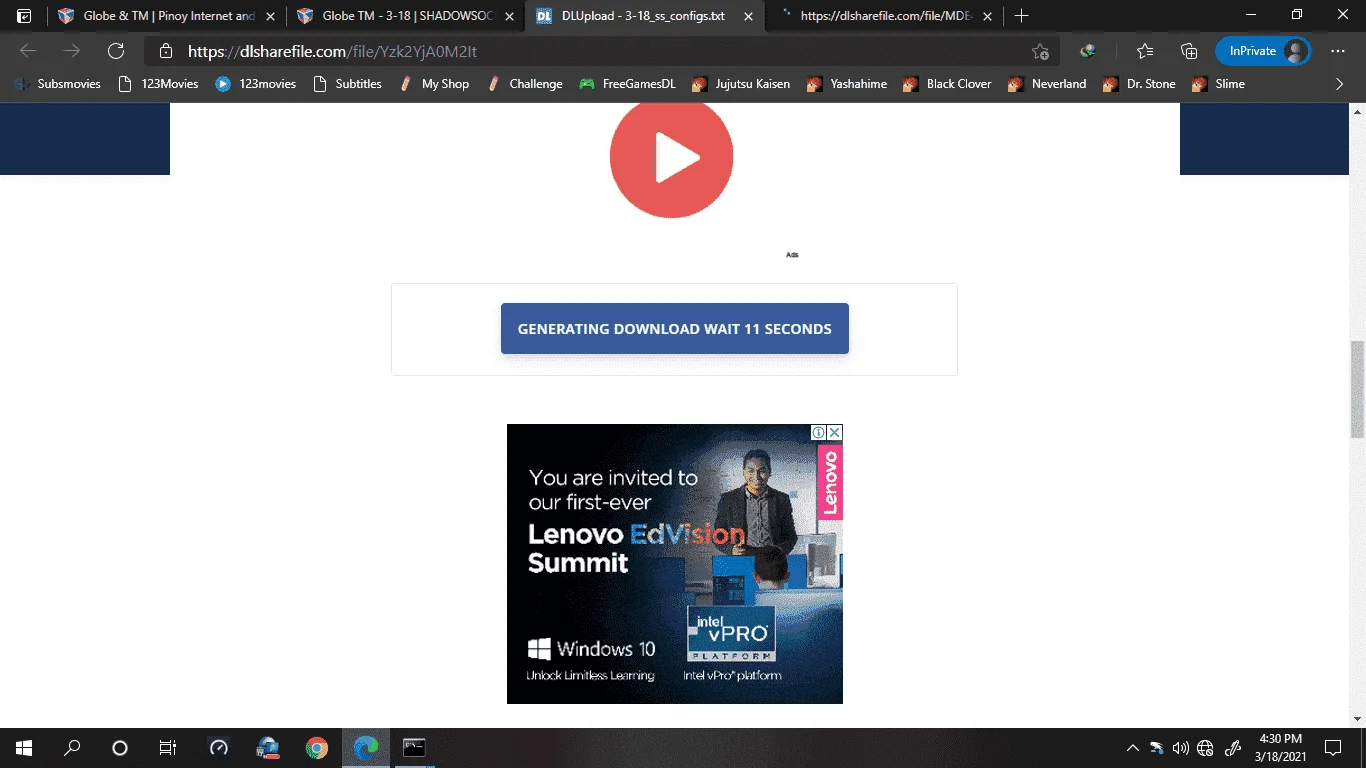Open Task View on taskbar
The height and width of the screenshot is (768, 1366).
(x=168, y=748)
